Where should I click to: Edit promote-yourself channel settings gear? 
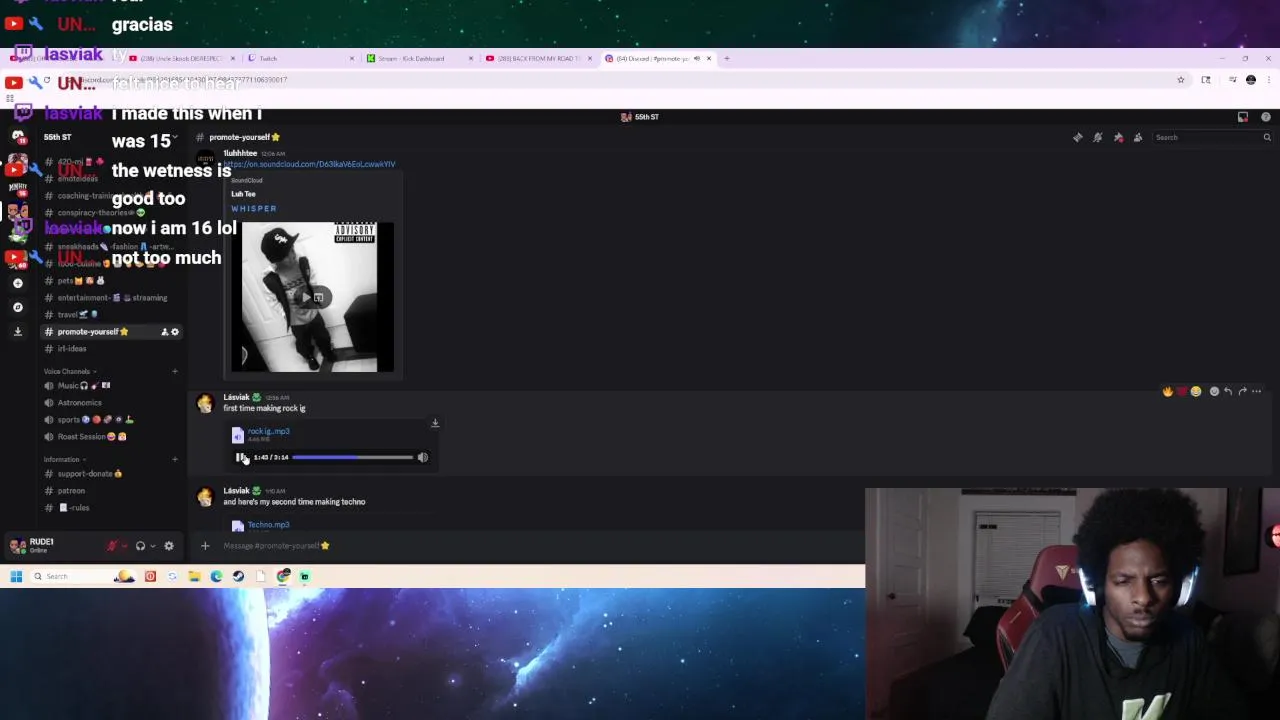coord(175,332)
